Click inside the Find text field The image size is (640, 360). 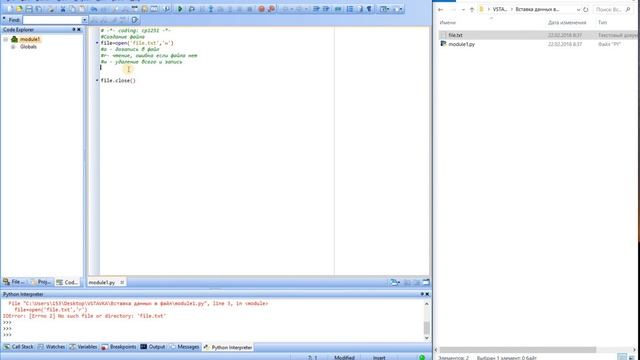(x=52, y=20)
